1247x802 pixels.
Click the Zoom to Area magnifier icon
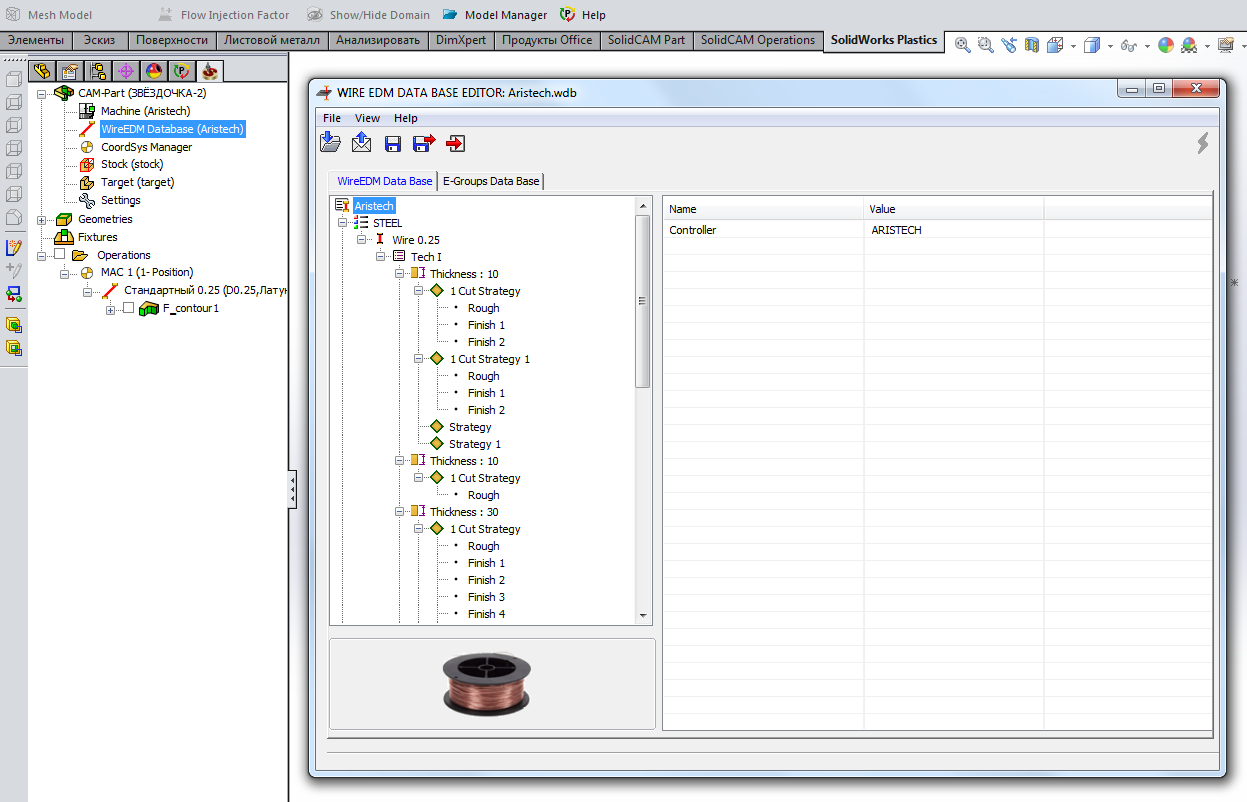pyautogui.click(x=985, y=45)
